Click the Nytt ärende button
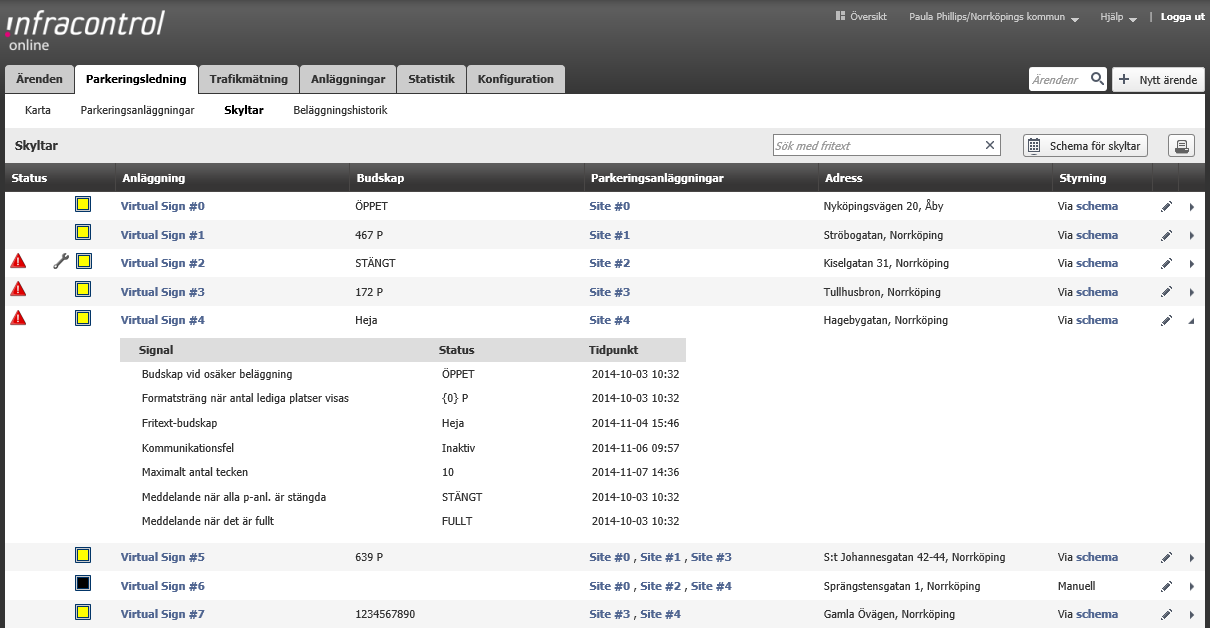Screen dimensions: 1210x628 [x=1158, y=80]
